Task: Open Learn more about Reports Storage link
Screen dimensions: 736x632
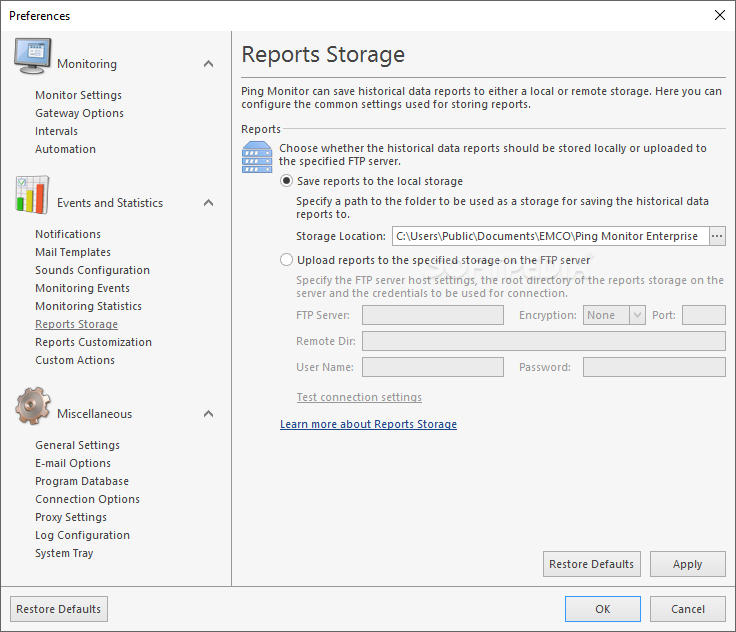Action: pos(368,424)
